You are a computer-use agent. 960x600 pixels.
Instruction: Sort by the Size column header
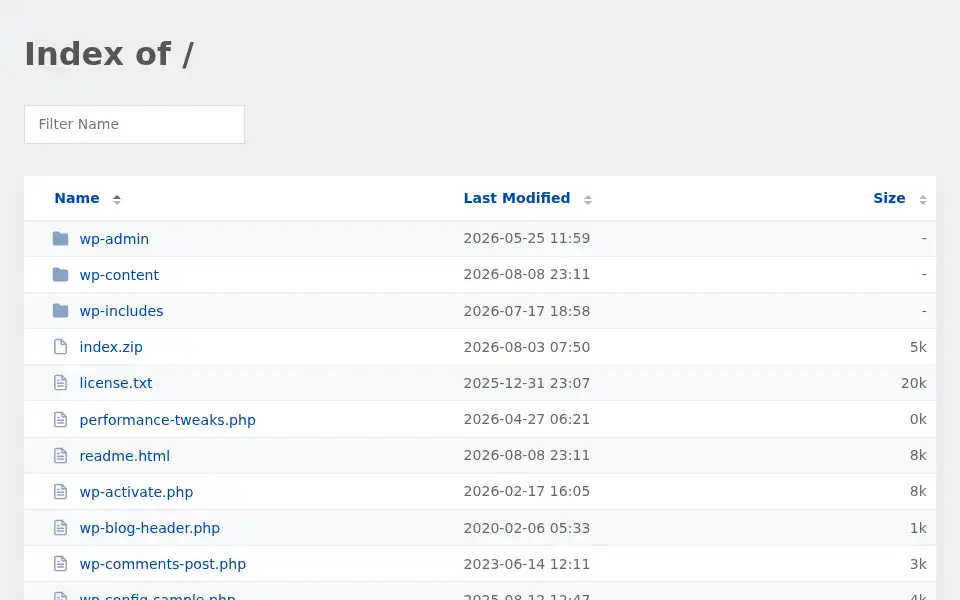tap(889, 198)
